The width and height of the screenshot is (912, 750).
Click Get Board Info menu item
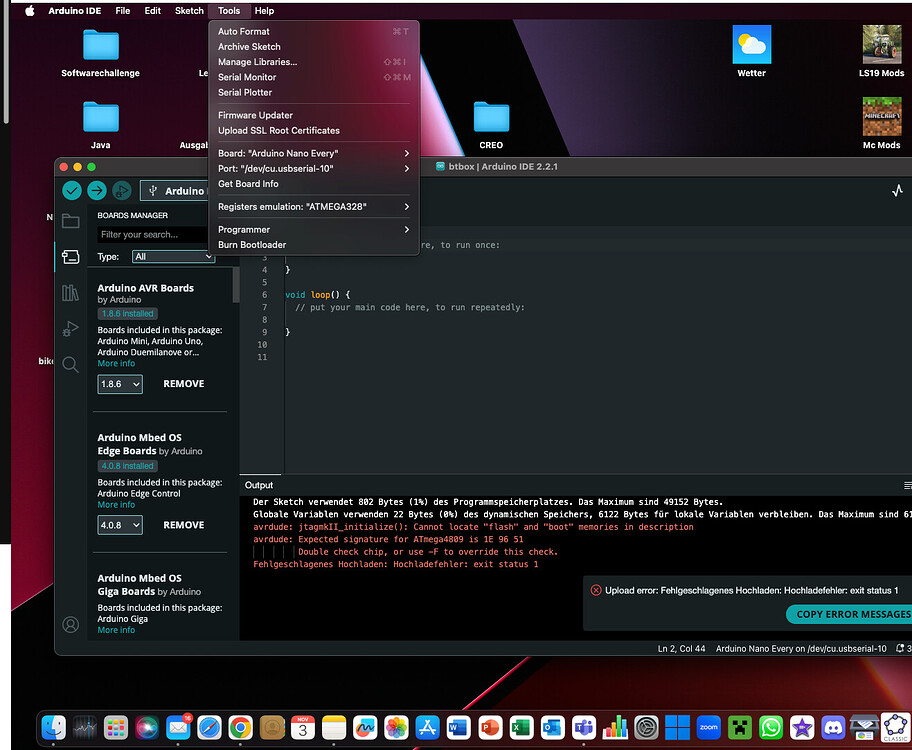point(314,183)
